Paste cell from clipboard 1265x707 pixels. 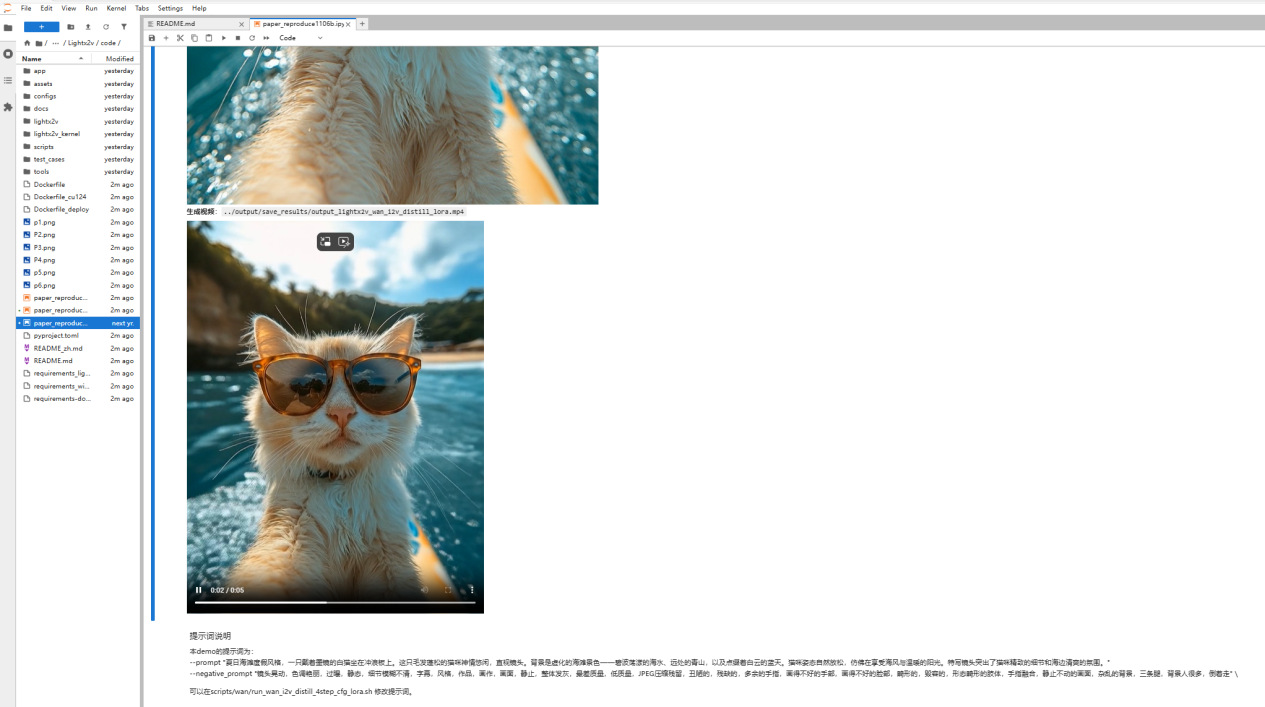click(x=208, y=38)
